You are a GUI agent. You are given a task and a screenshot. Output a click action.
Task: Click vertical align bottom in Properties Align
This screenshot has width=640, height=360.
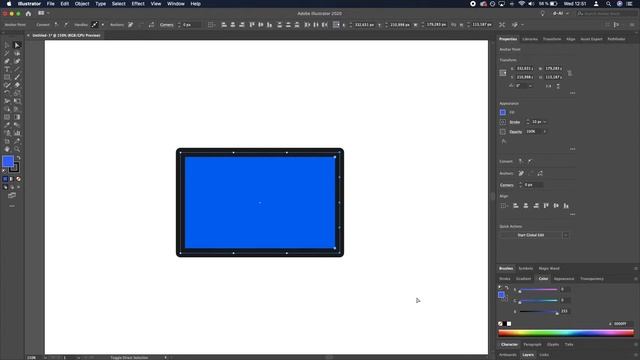tap(566, 206)
